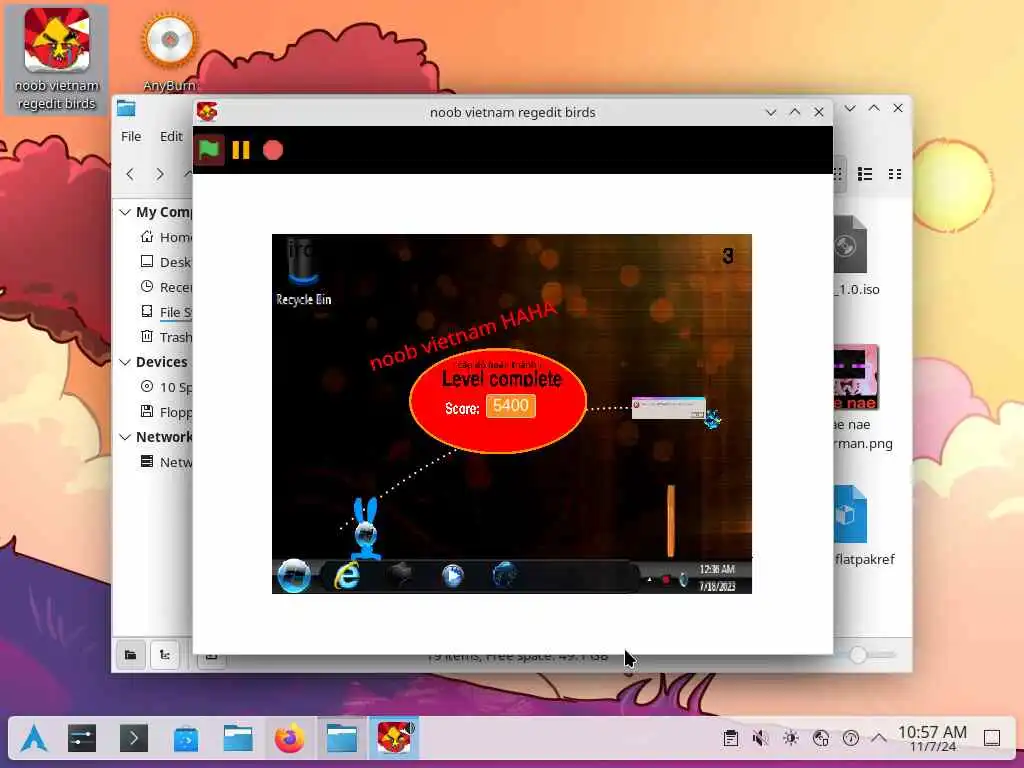Open the AnyBurn desktop icon
The image size is (1024, 768).
coord(170,54)
